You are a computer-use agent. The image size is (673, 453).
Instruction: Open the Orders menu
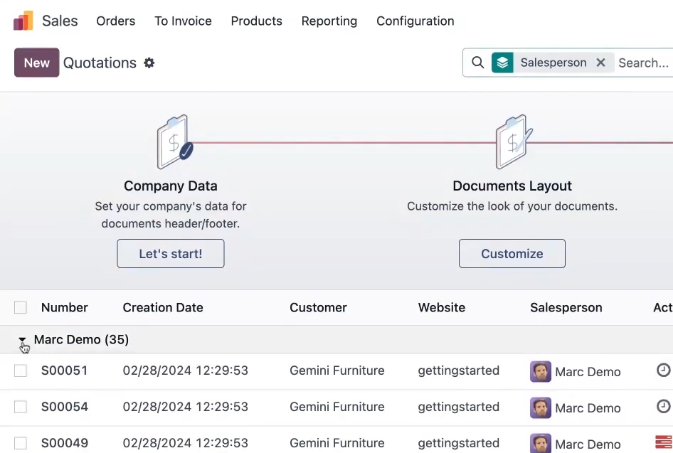(115, 21)
